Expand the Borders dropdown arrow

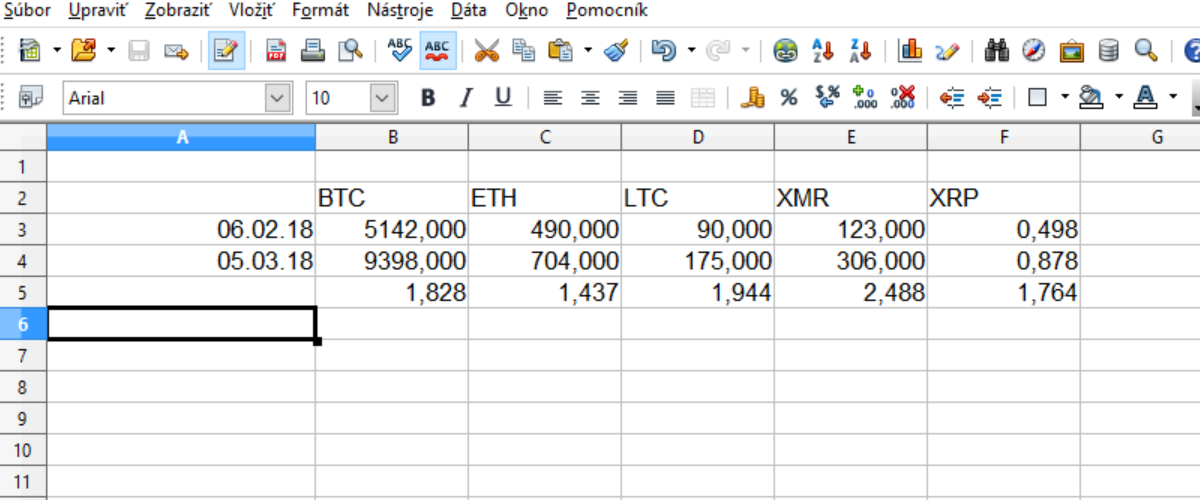click(x=1065, y=98)
